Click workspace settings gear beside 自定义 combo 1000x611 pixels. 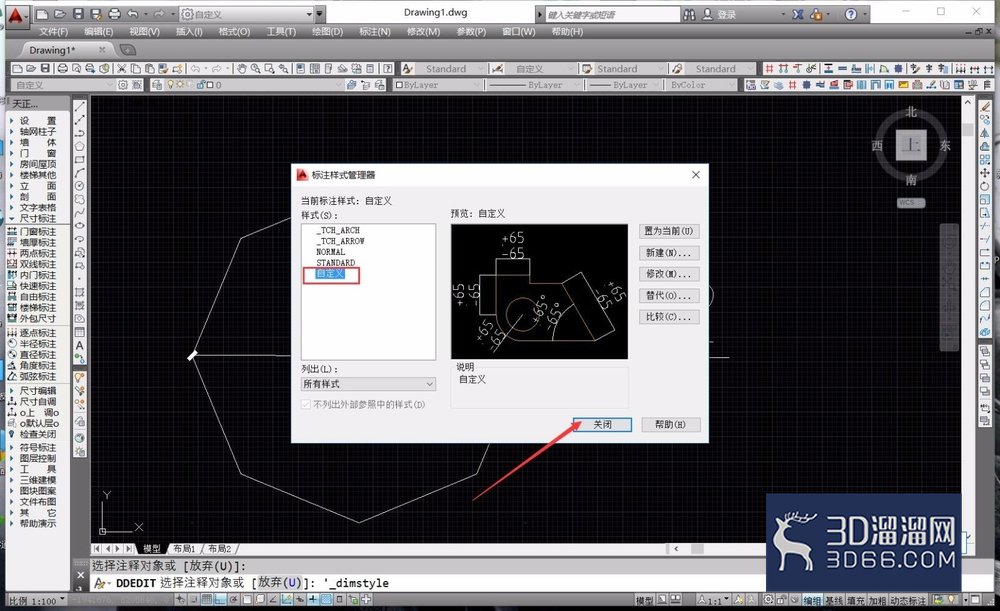(122, 85)
